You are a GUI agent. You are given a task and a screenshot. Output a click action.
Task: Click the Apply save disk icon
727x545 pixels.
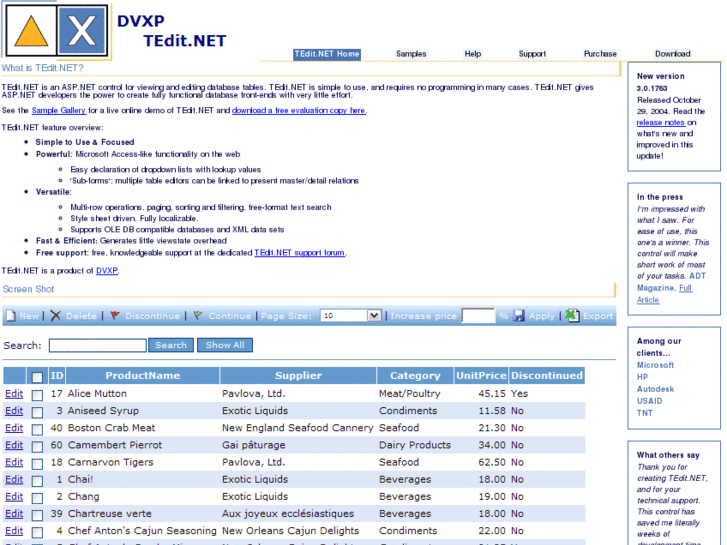[x=519, y=316]
